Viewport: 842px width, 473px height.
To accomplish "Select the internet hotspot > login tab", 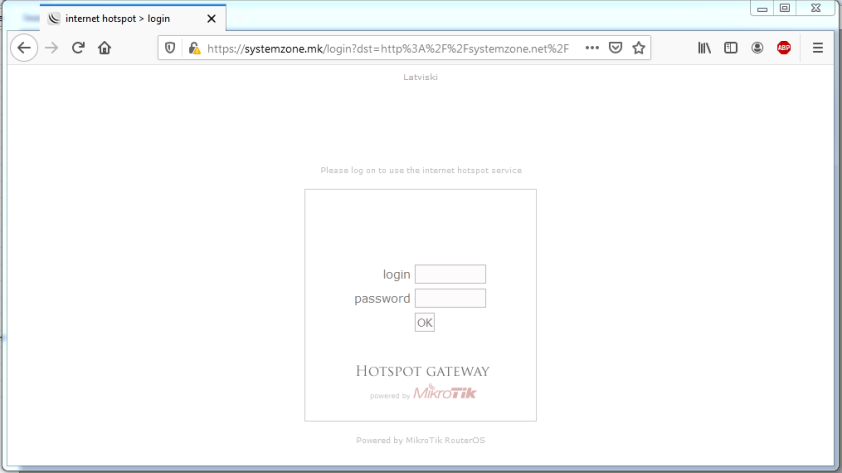I will 132,18.
